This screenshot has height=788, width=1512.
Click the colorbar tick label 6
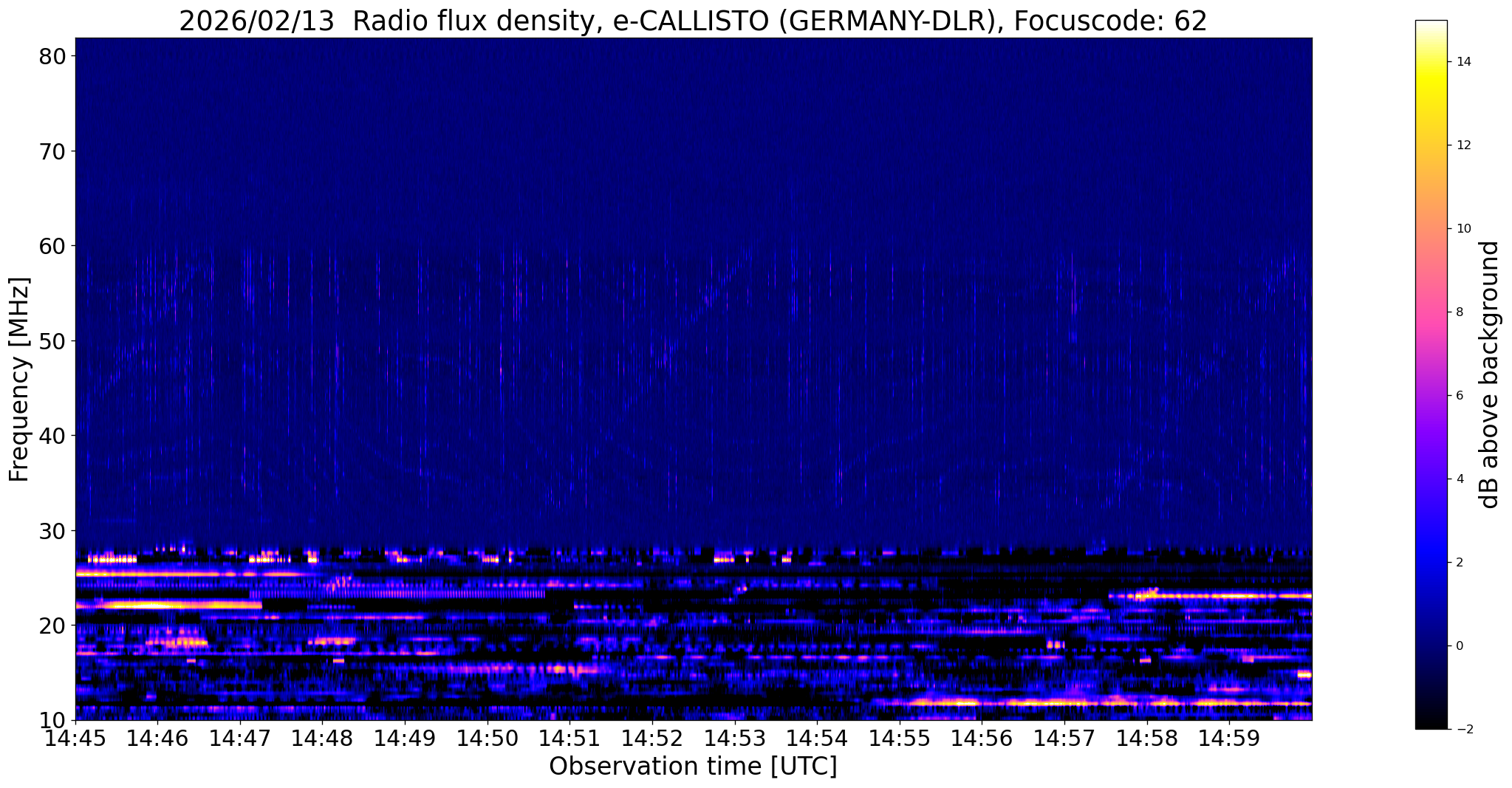coord(1460,396)
